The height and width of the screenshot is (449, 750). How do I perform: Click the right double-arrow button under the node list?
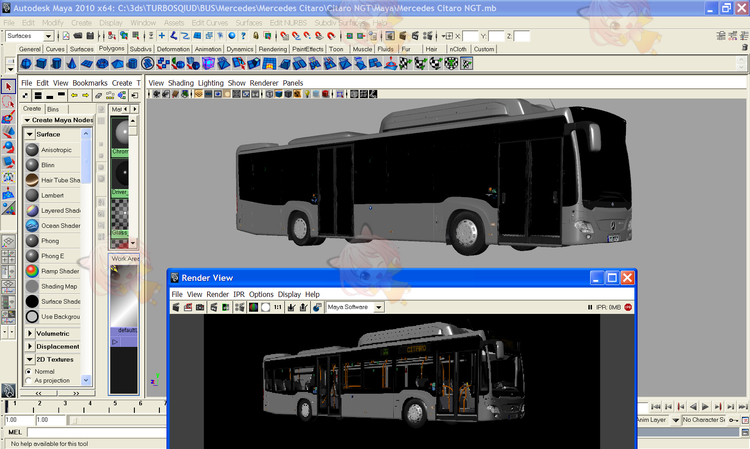click(76, 393)
